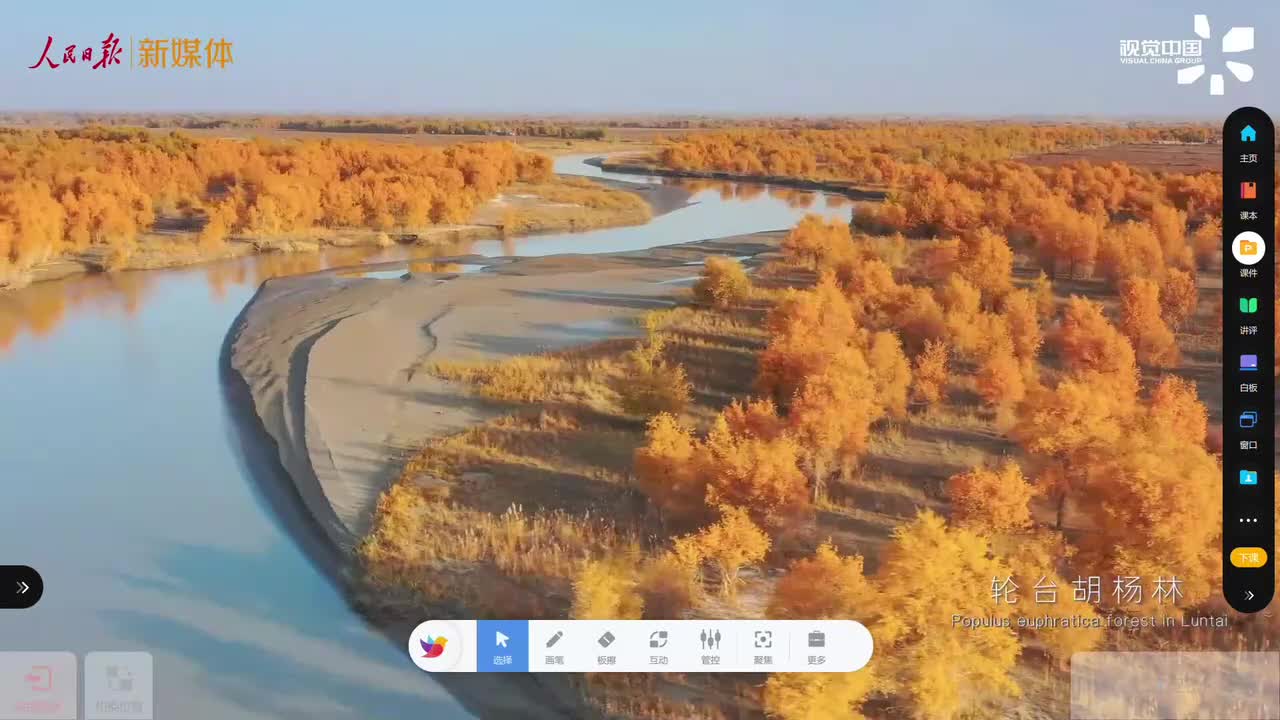
Task: Show more sidebar options via the three dots
Action: click(1248, 520)
